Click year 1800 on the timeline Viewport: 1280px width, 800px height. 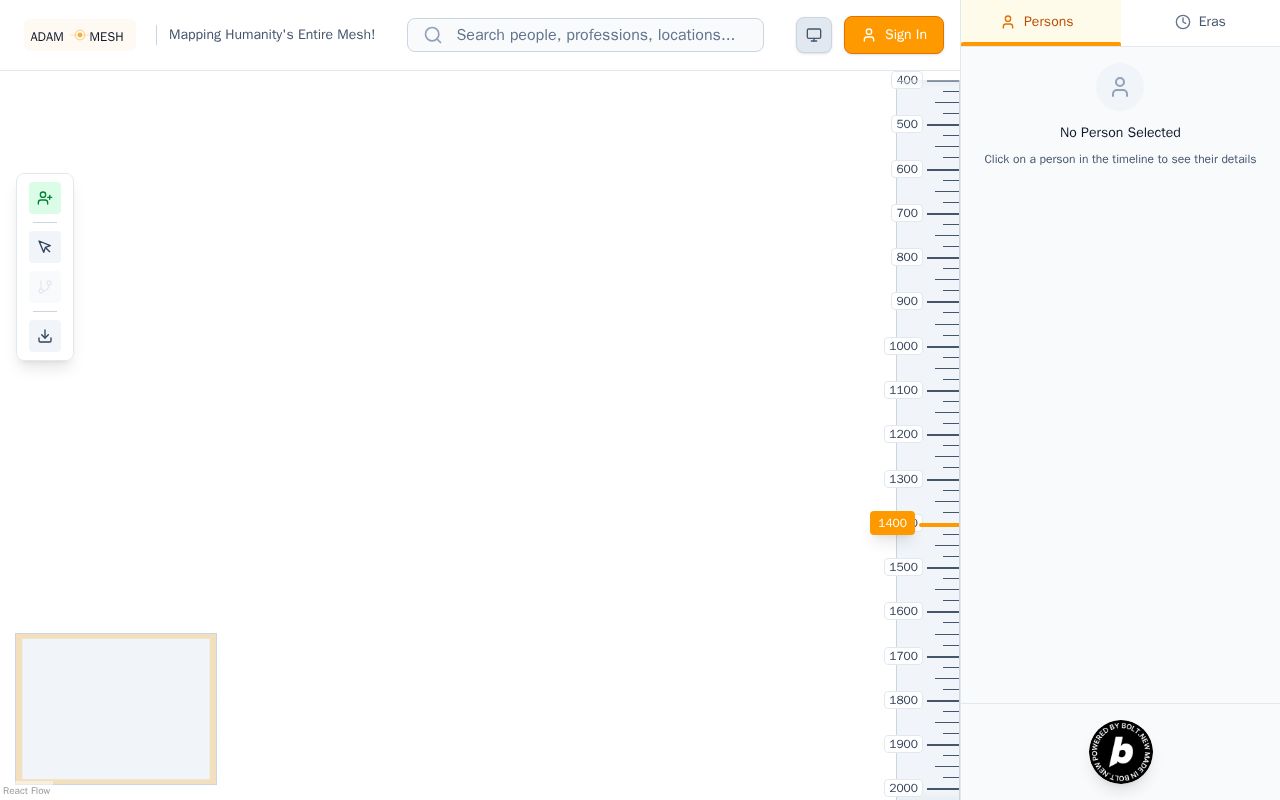(903, 700)
